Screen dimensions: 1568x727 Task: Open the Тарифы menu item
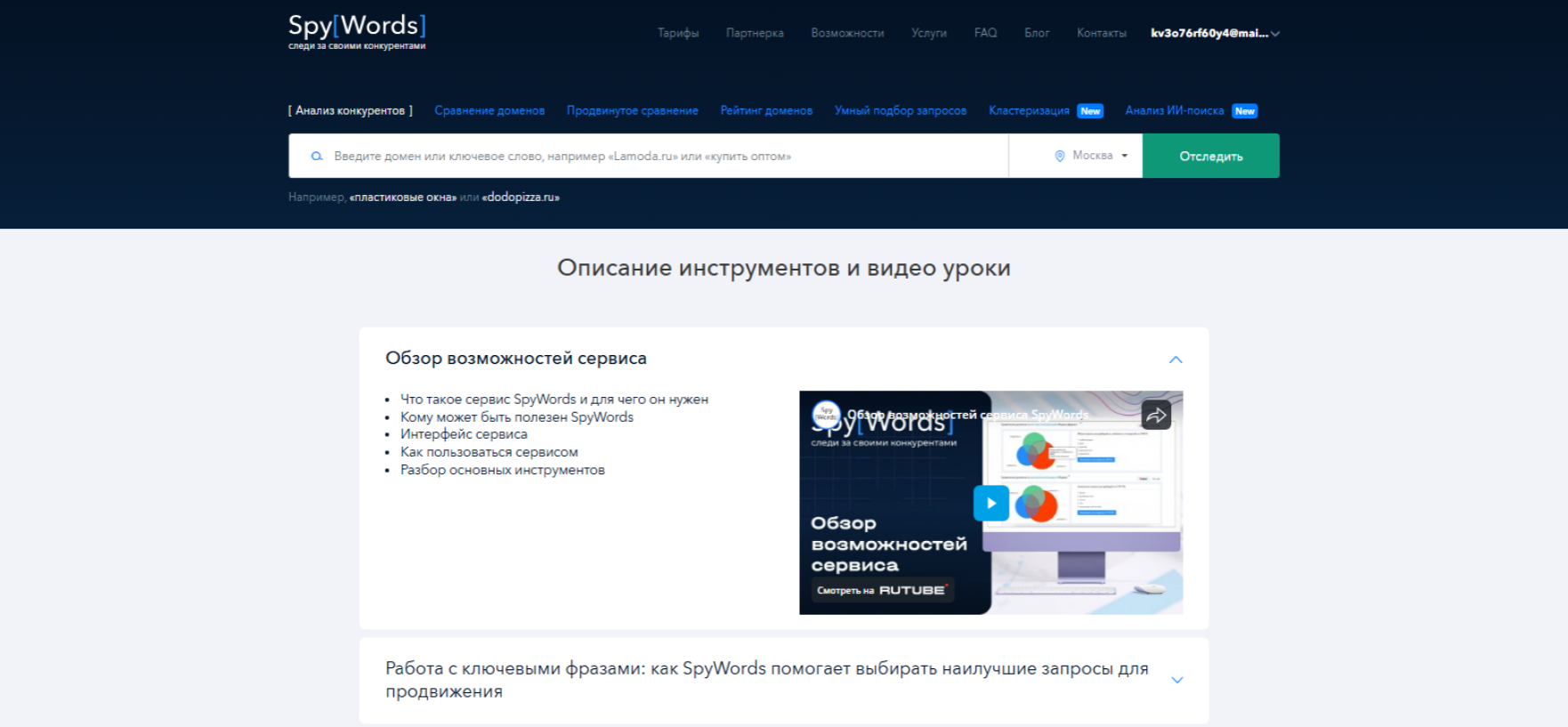678,33
